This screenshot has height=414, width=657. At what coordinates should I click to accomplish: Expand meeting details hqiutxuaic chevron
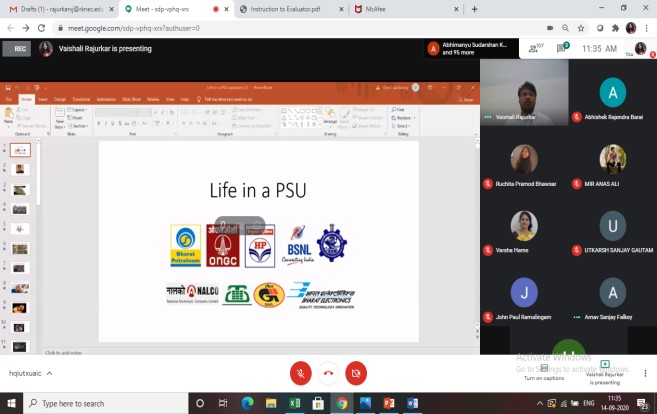49,373
